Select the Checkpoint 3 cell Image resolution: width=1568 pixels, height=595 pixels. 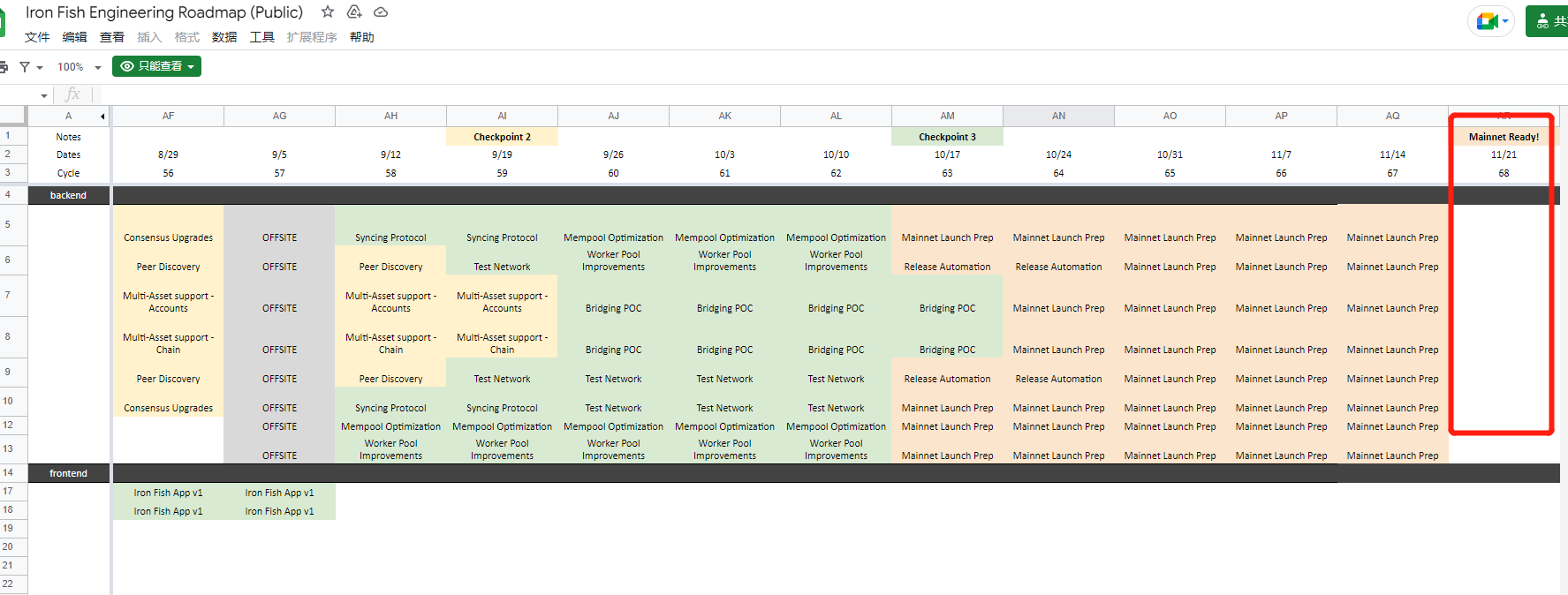click(947, 137)
